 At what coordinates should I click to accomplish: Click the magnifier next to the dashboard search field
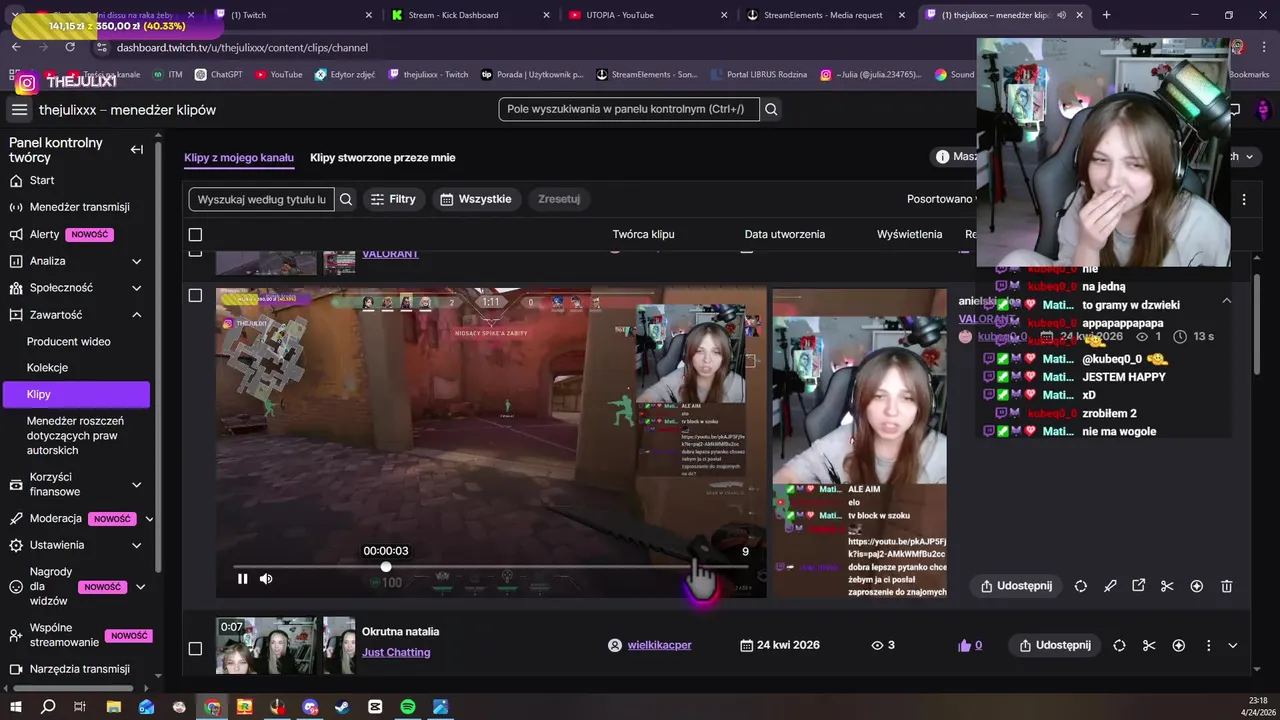(771, 109)
